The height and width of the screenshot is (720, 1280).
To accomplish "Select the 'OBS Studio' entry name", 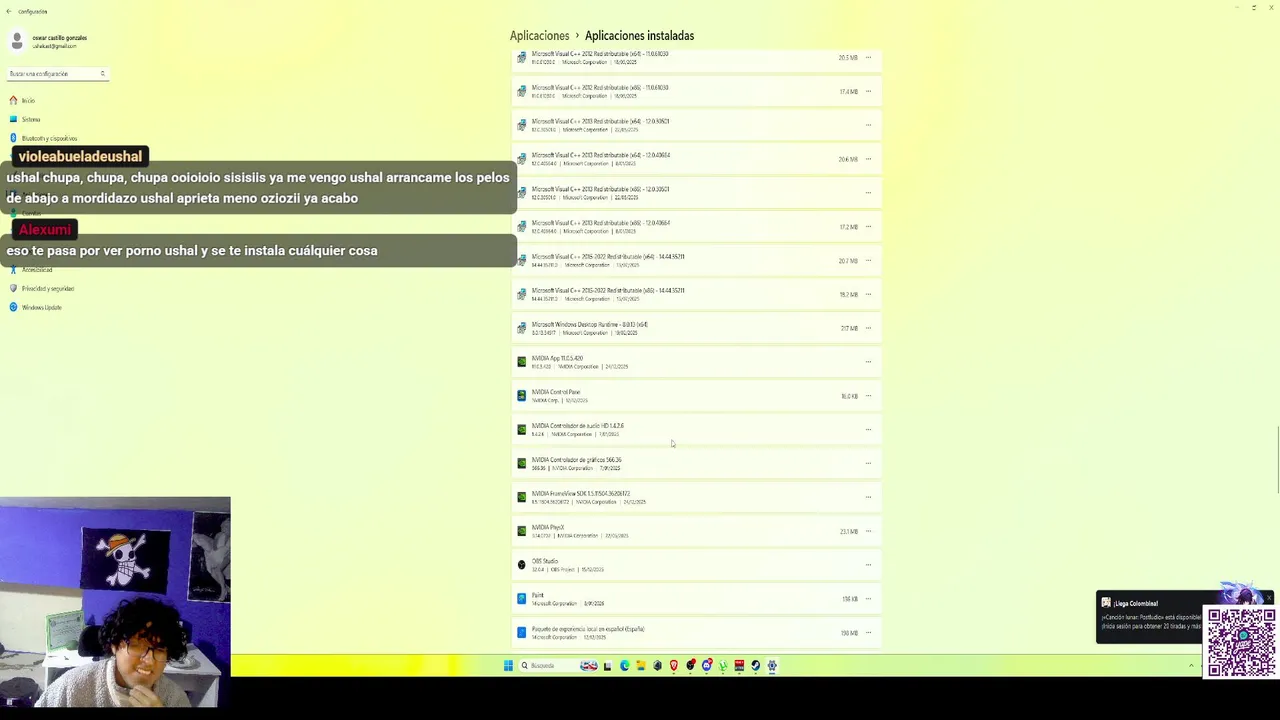I will (x=545, y=561).
